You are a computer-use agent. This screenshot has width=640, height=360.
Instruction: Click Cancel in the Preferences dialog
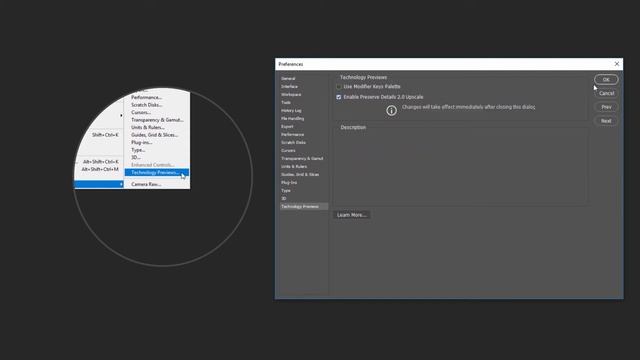coord(606,93)
